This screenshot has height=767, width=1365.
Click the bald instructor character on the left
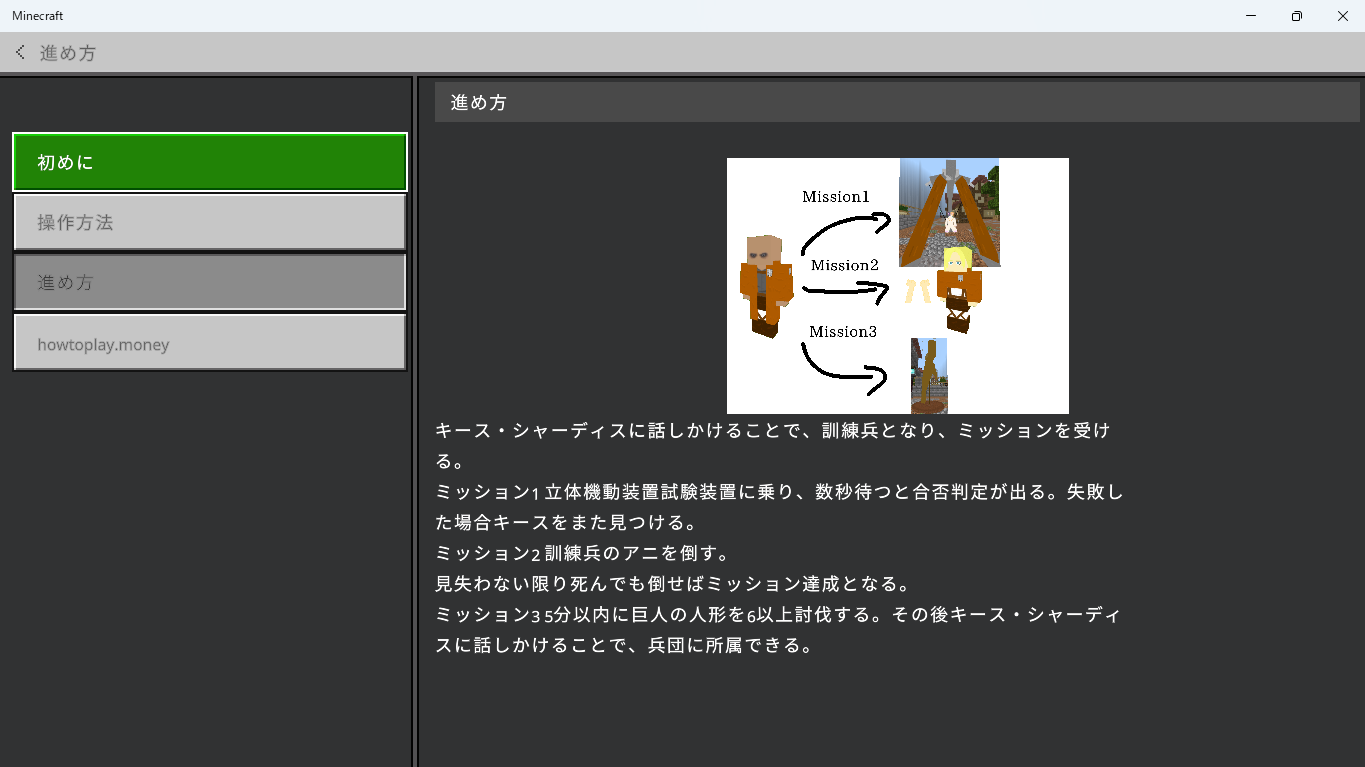point(766,285)
